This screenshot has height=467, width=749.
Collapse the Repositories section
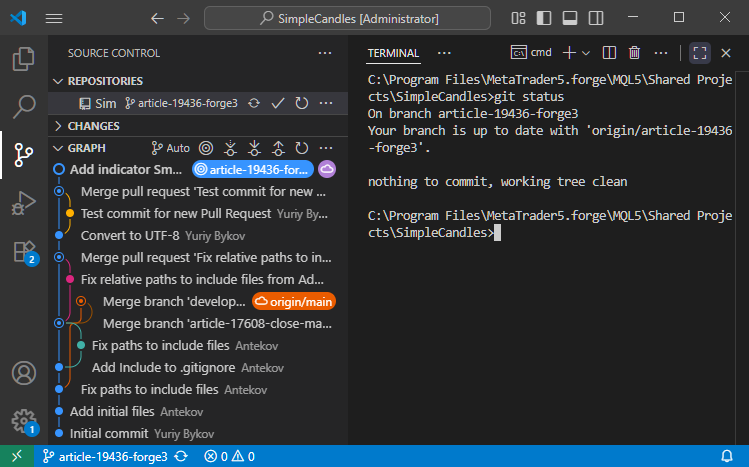pos(58,81)
